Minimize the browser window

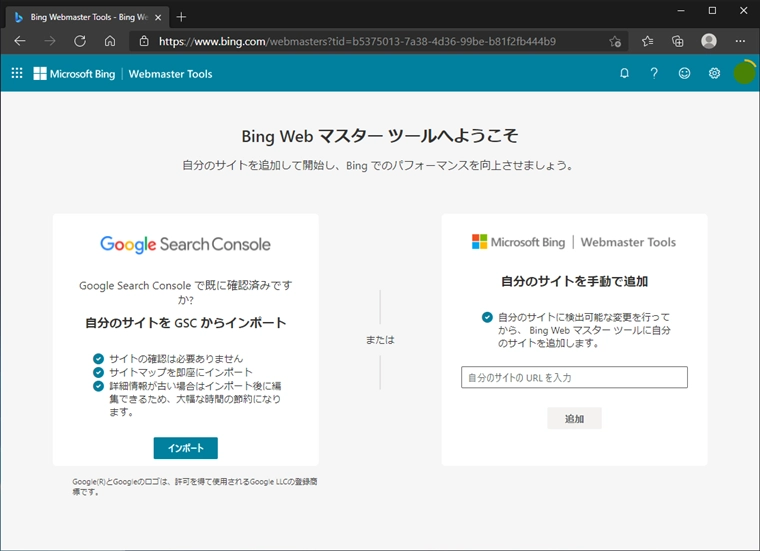(x=681, y=11)
